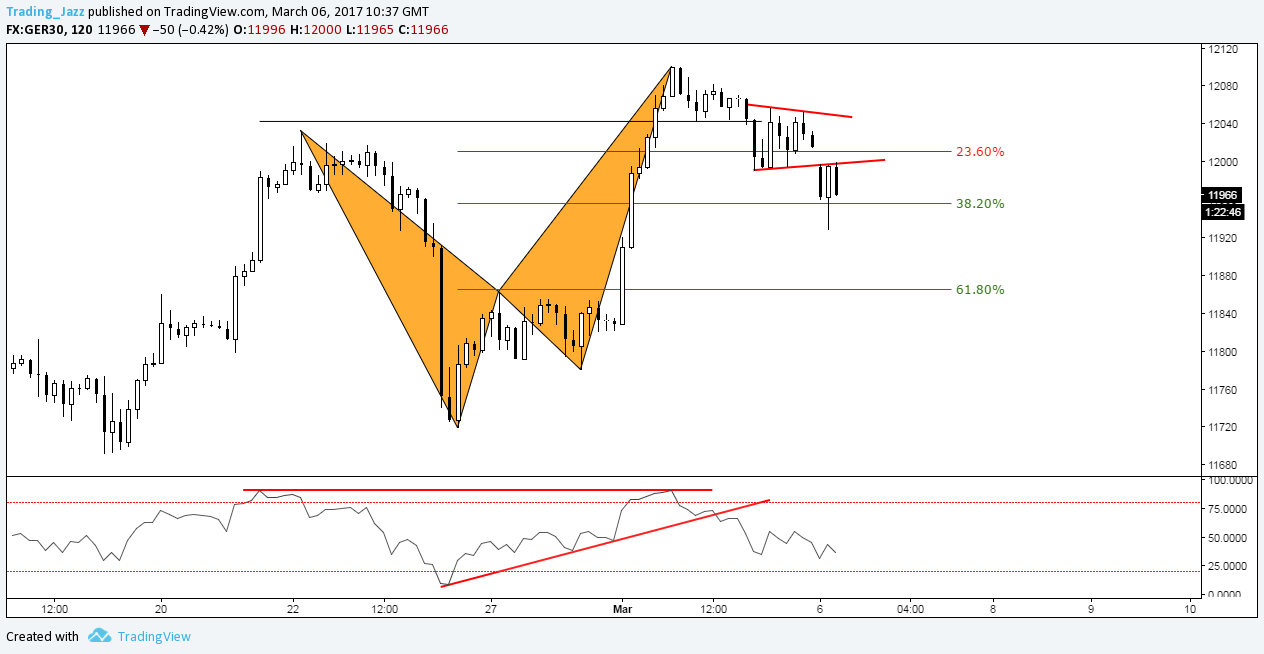
Task: Click the 11680 price axis label
Action: point(1224,465)
